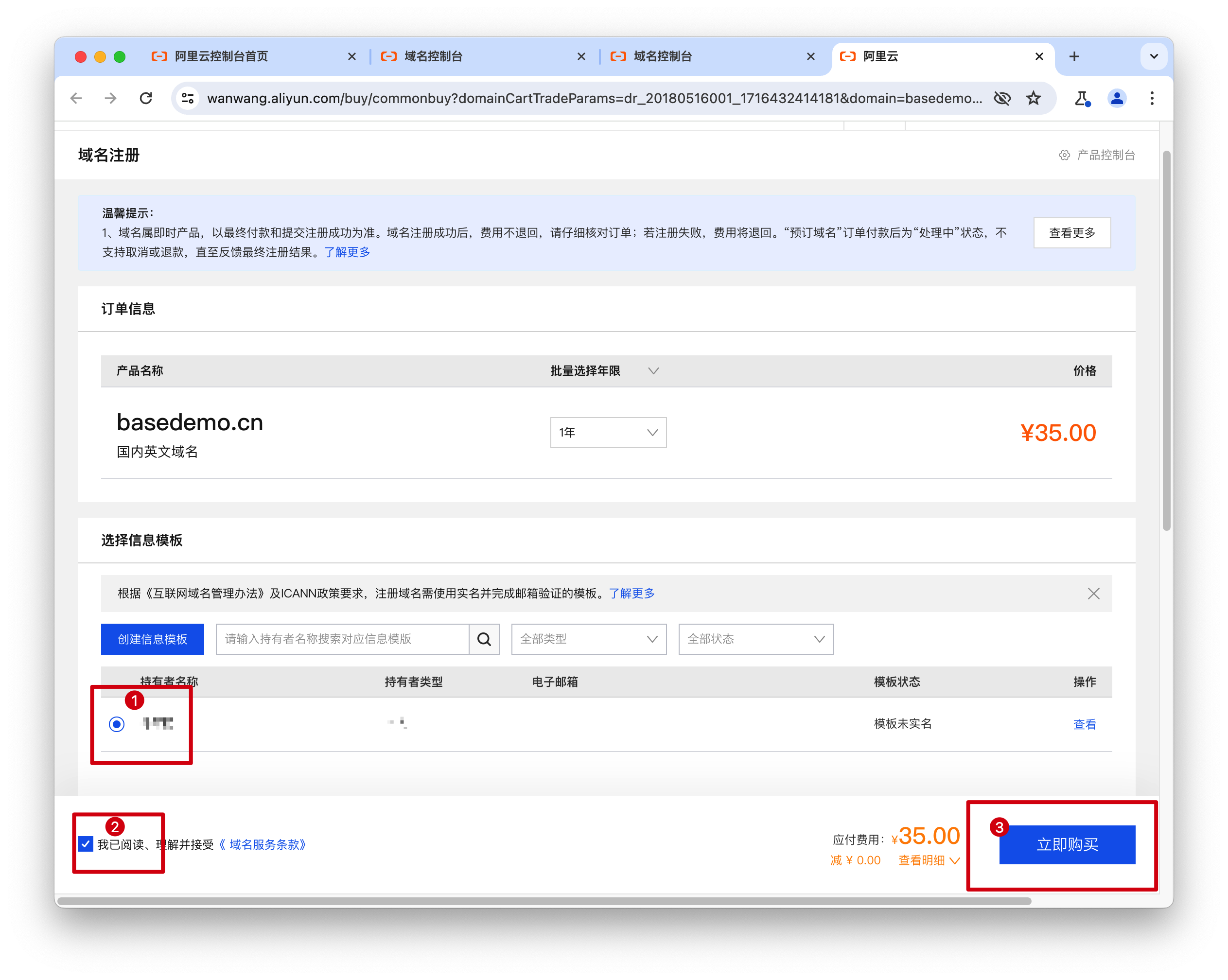1228x980 pixels.
Task: Select the template row radio button
Action: point(117,724)
